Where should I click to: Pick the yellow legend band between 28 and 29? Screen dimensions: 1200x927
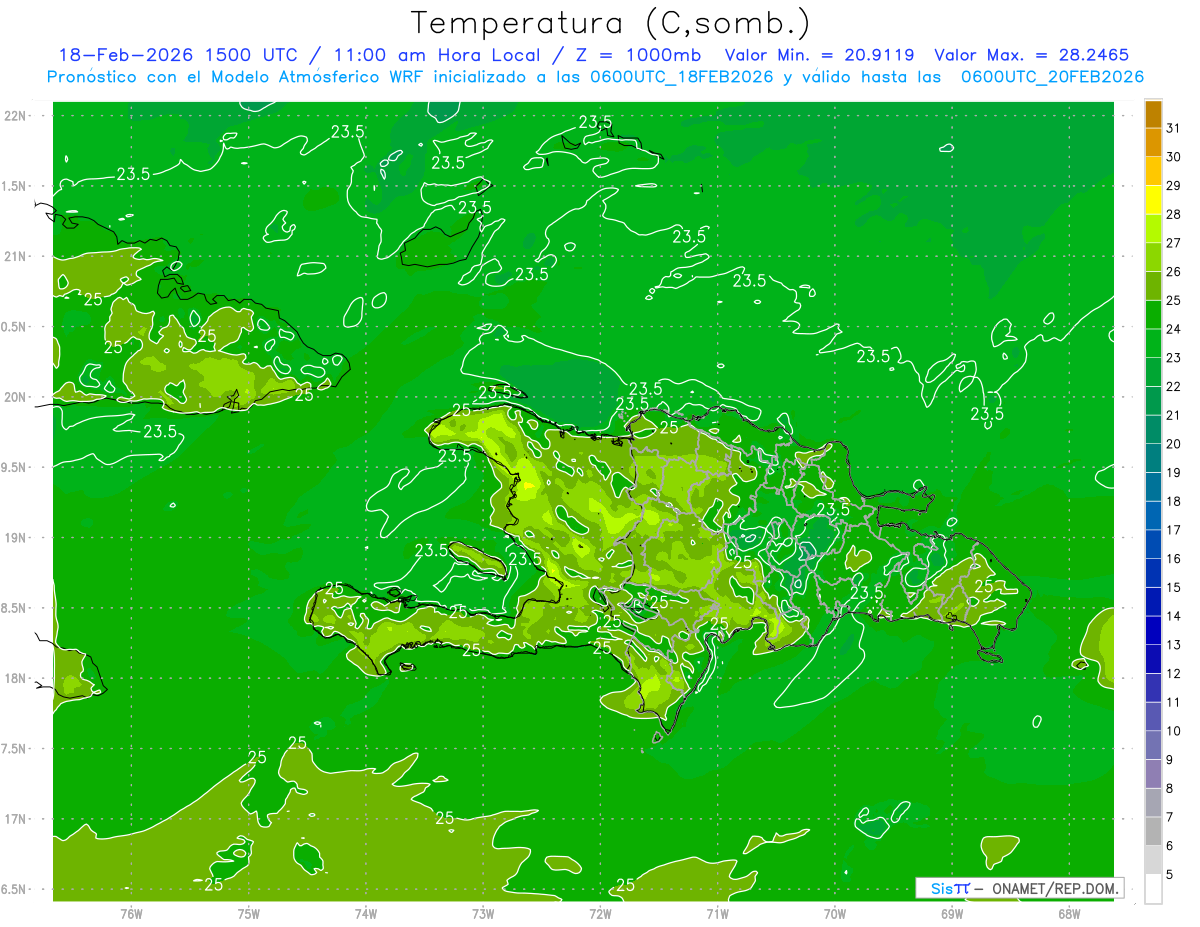[1153, 200]
